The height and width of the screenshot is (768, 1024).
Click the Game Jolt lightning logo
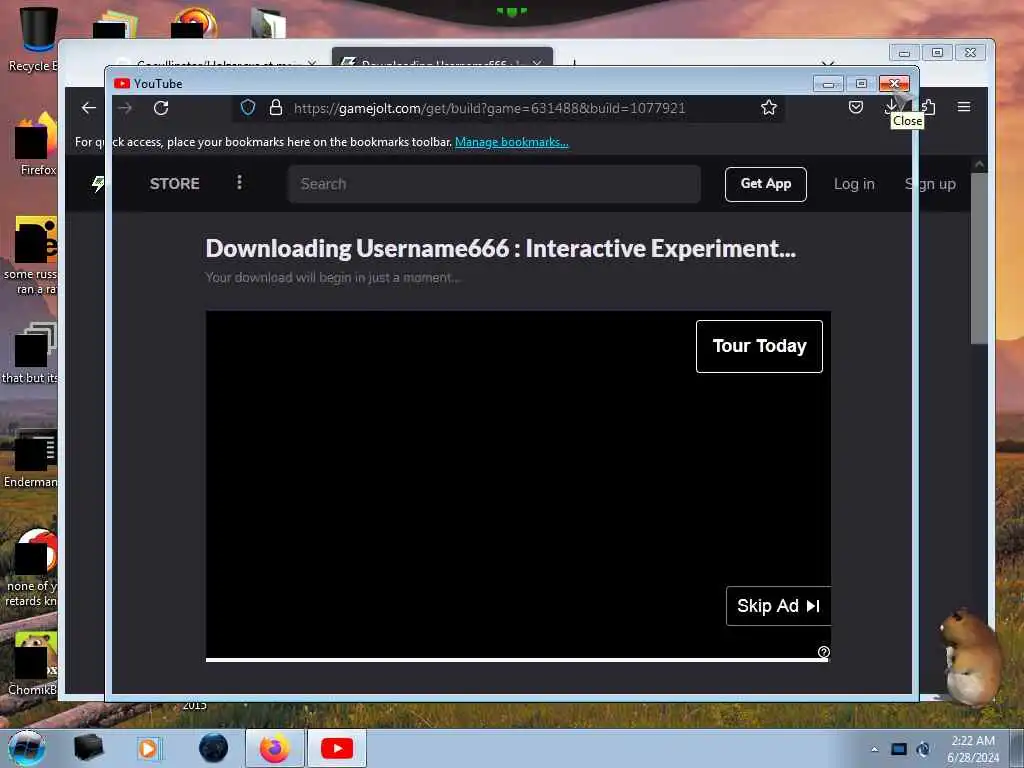[x=98, y=184]
